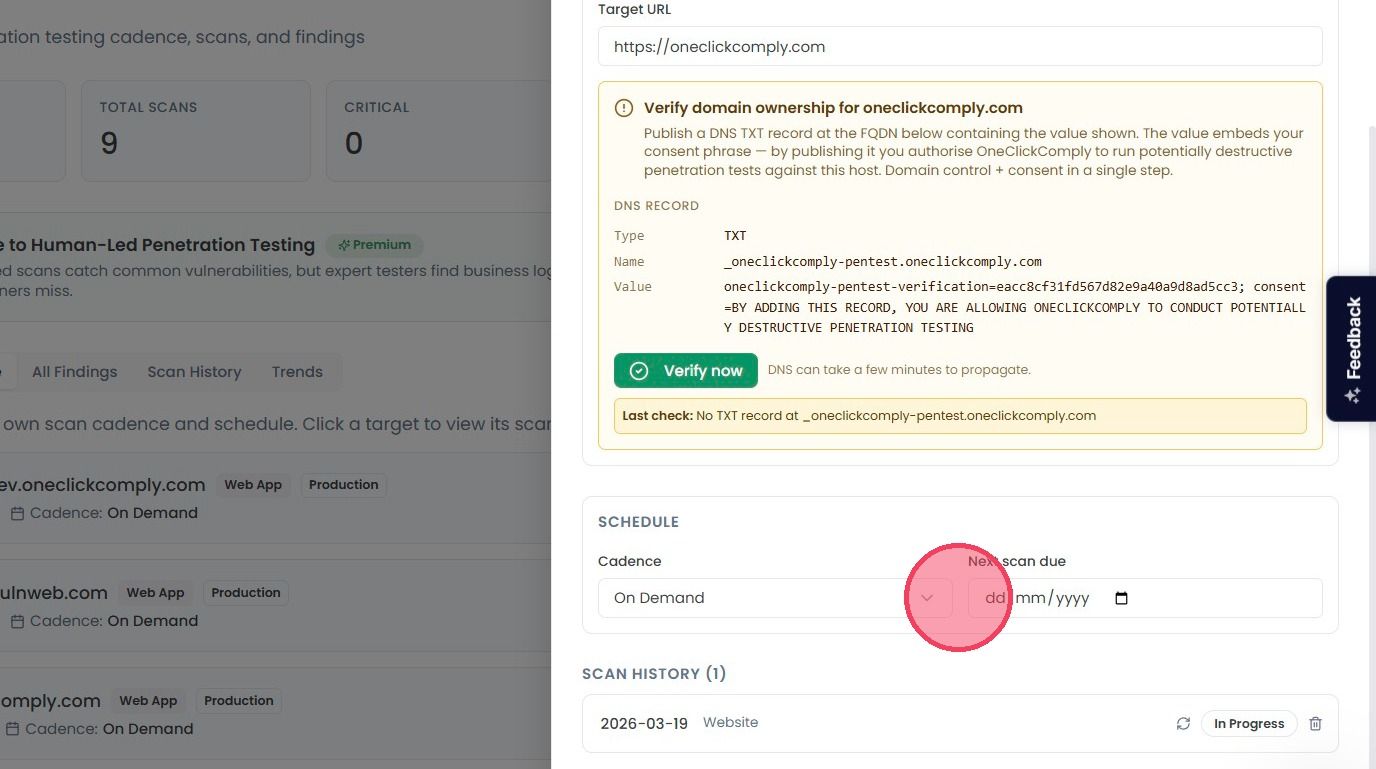
Task: Click the Human-Led Penetration Testing heading
Action: tap(158, 245)
